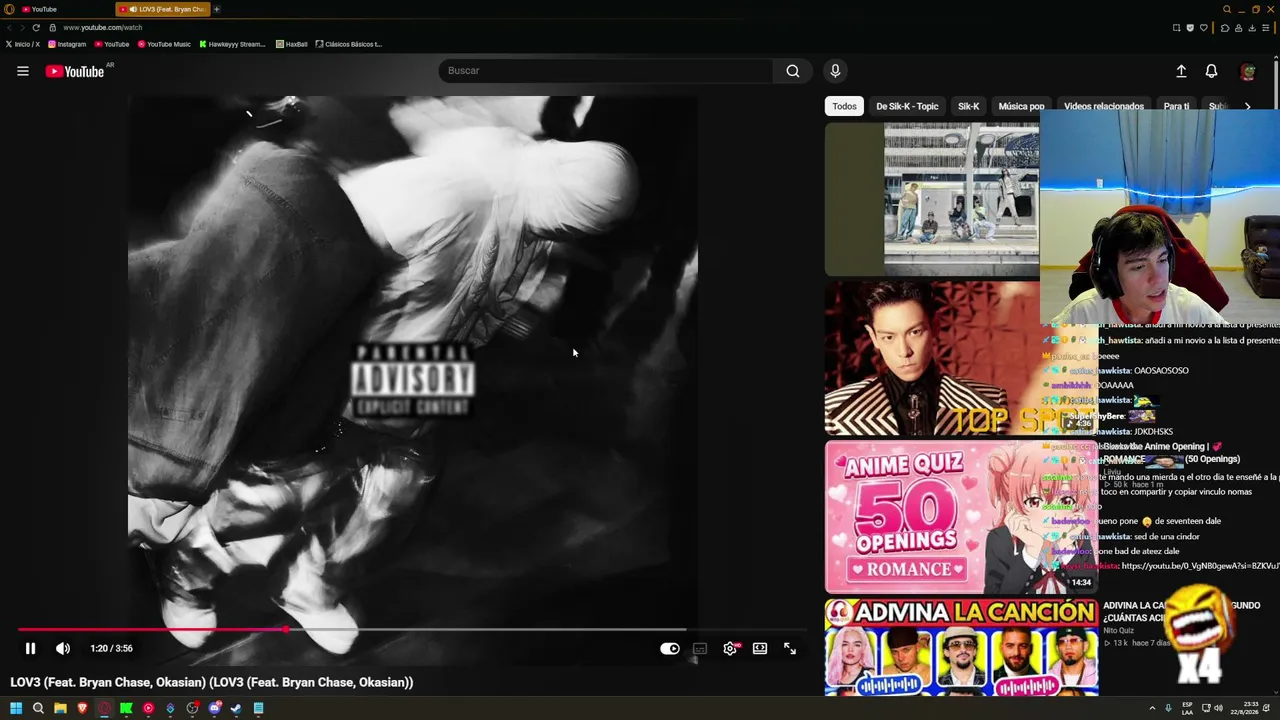Toggle subtitles in the player
The width and height of the screenshot is (1280, 720).
tap(700, 649)
